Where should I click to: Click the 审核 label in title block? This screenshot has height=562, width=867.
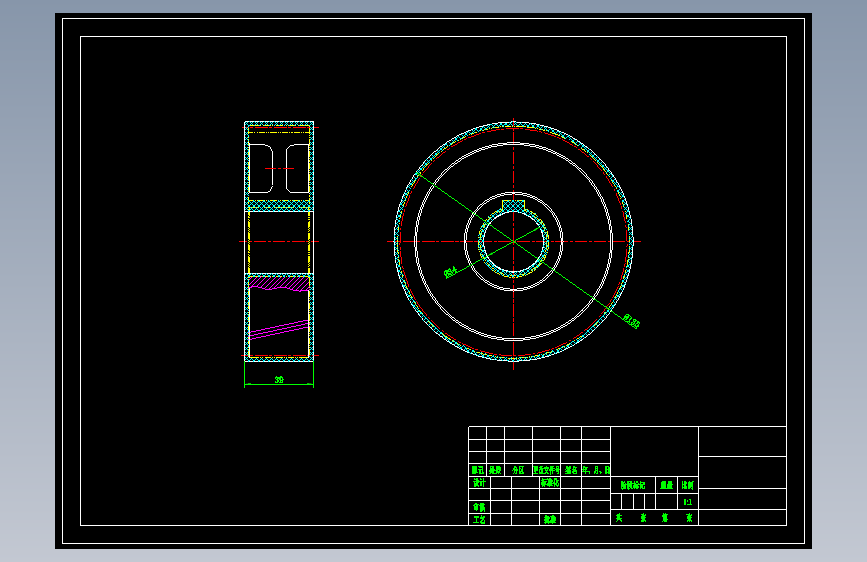tap(479, 507)
